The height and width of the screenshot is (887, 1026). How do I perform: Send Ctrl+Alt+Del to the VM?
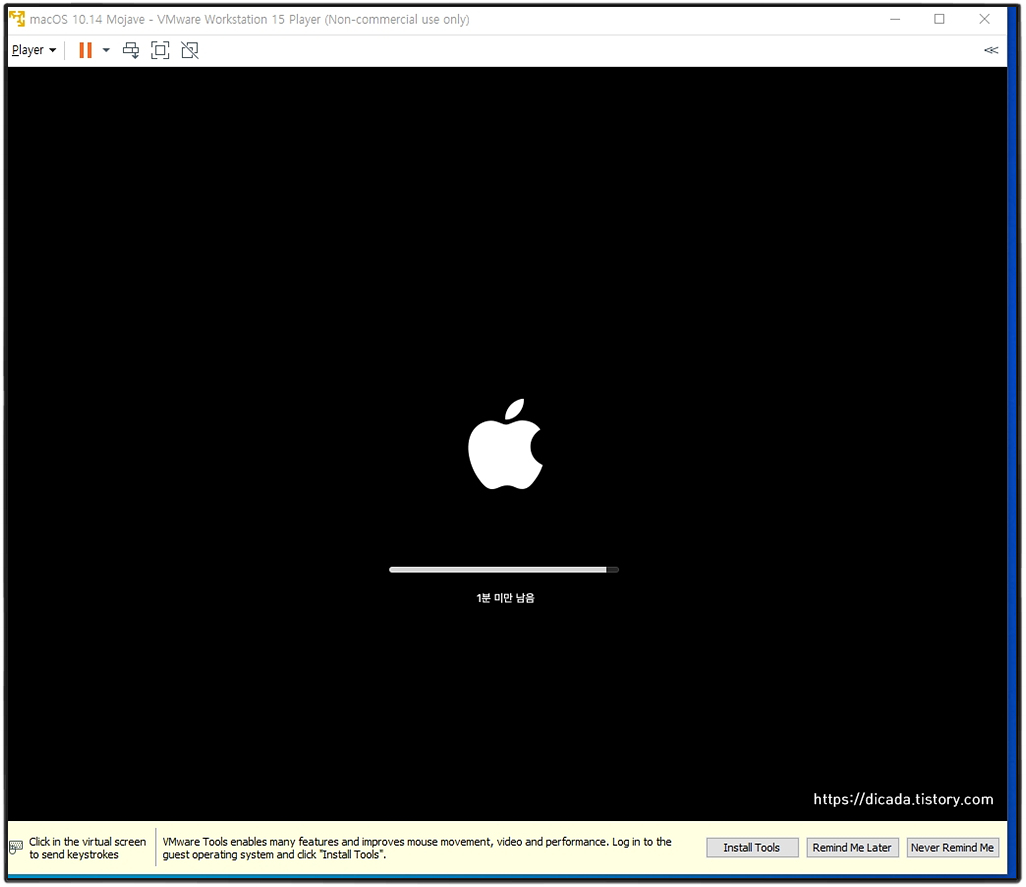coord(131,50)
